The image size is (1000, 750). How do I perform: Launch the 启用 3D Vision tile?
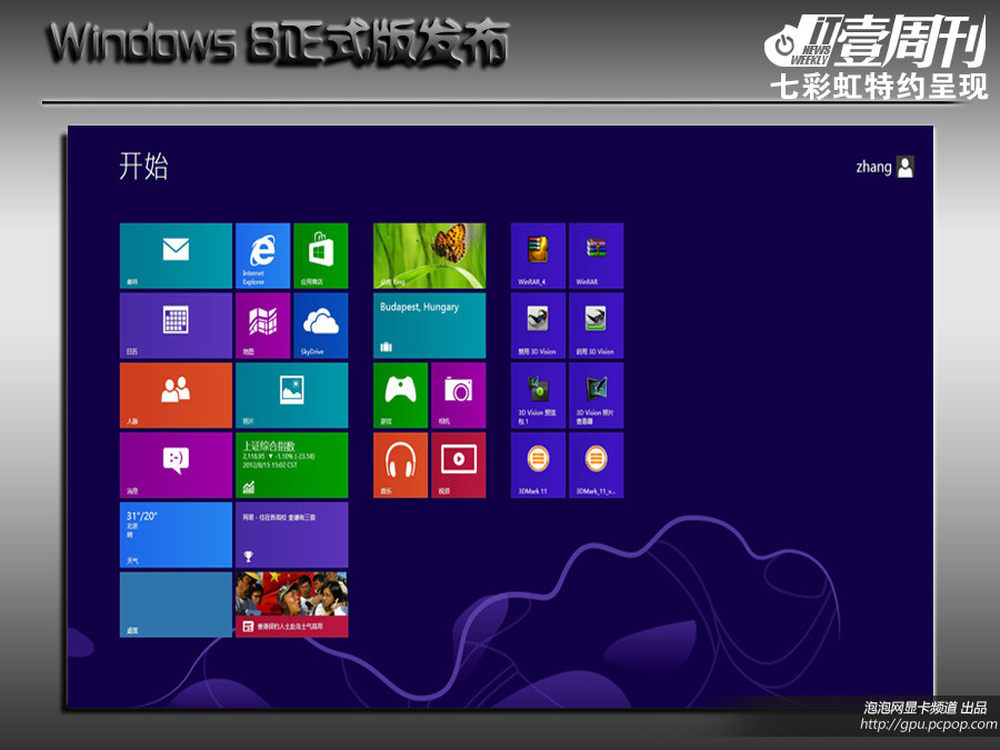(x=596, y=326)
